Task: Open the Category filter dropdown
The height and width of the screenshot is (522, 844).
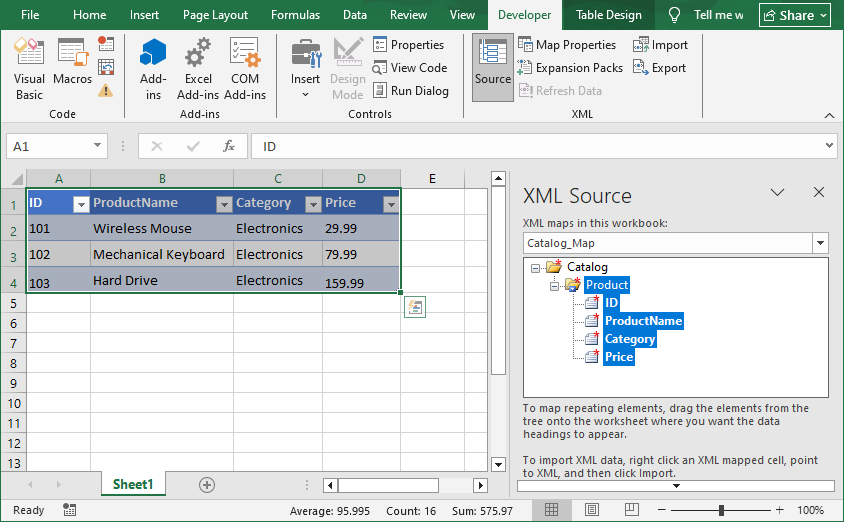Action: point(313,204)
